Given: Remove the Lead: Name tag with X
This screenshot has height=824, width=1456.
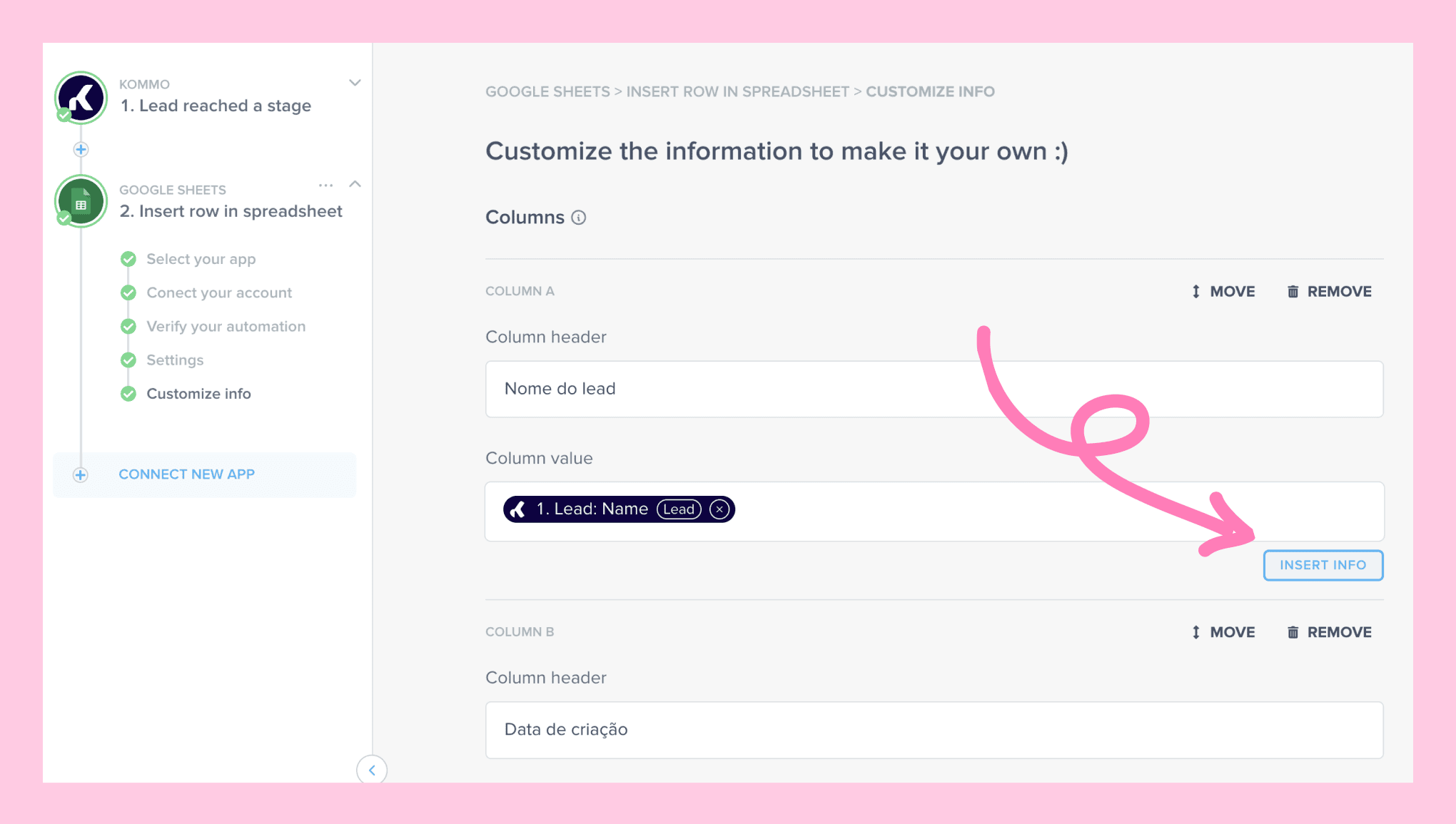Looking at the screenshot, I should (x=719, y=509).
